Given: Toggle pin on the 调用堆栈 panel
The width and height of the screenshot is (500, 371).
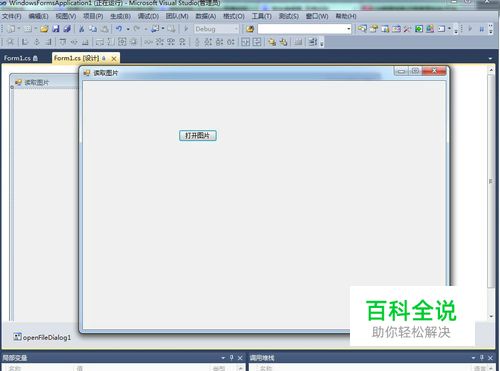Looking at the screenshot, I should (482, 358).
